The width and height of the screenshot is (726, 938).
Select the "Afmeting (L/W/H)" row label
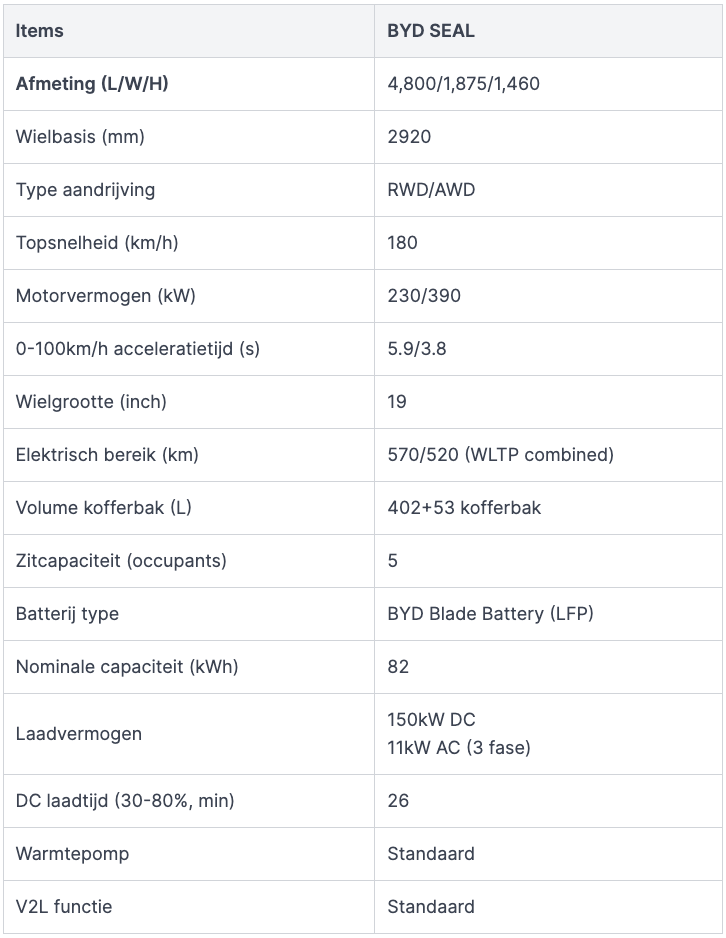tap(92, 84)
